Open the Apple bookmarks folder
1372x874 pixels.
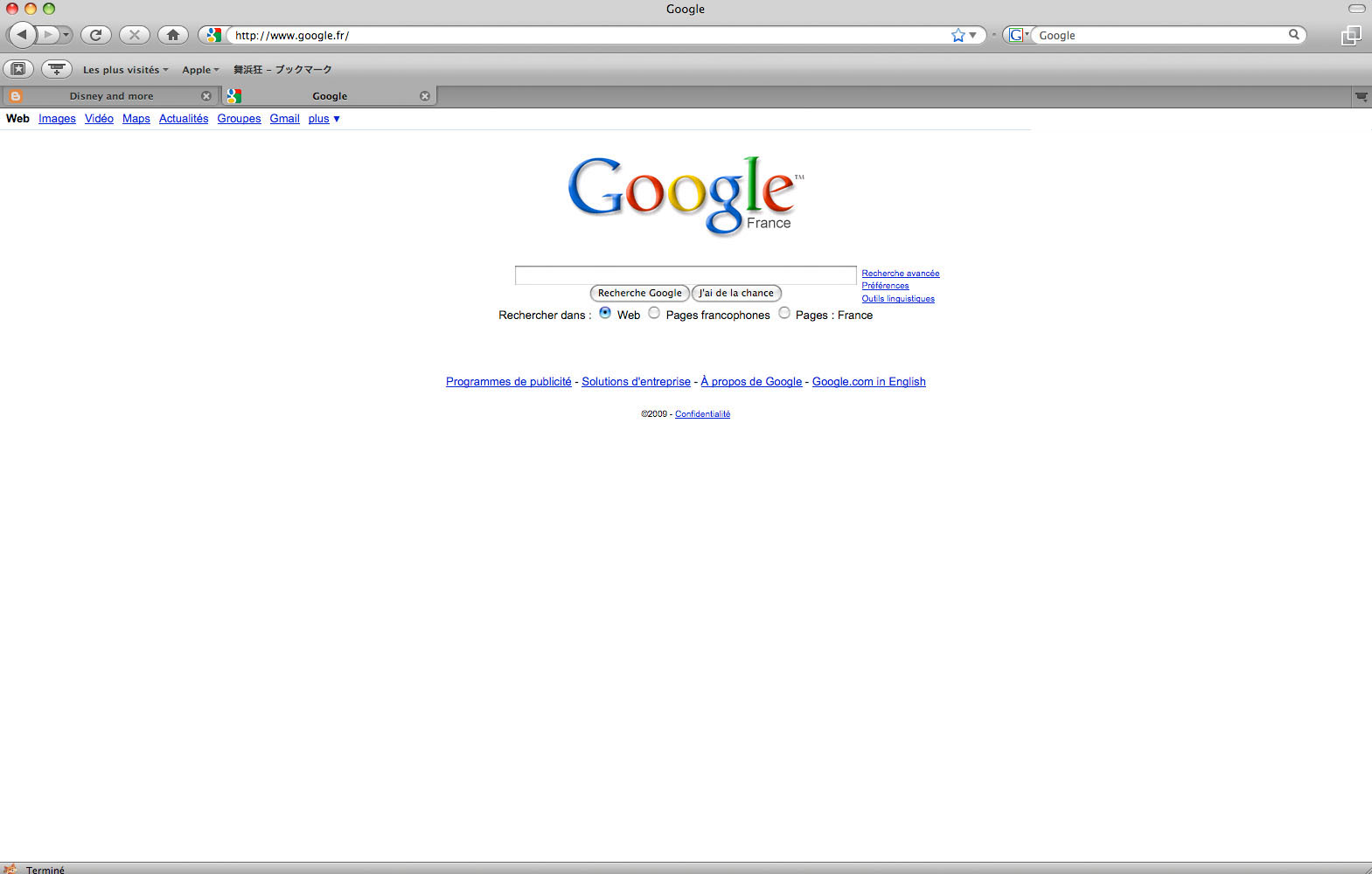[200, 70]
